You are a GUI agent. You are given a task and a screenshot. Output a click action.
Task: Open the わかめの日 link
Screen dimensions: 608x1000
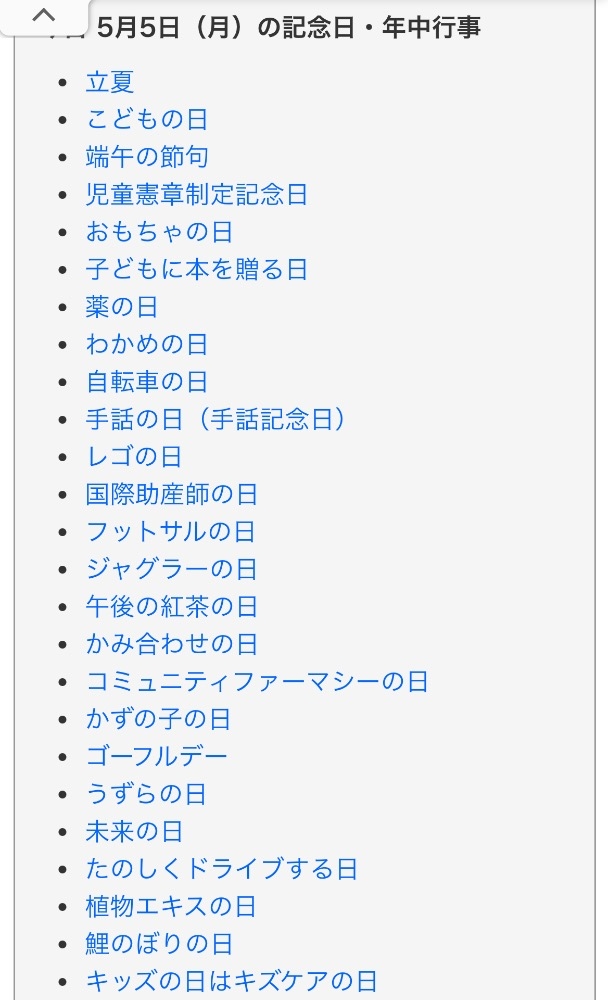tap(147, 345)
